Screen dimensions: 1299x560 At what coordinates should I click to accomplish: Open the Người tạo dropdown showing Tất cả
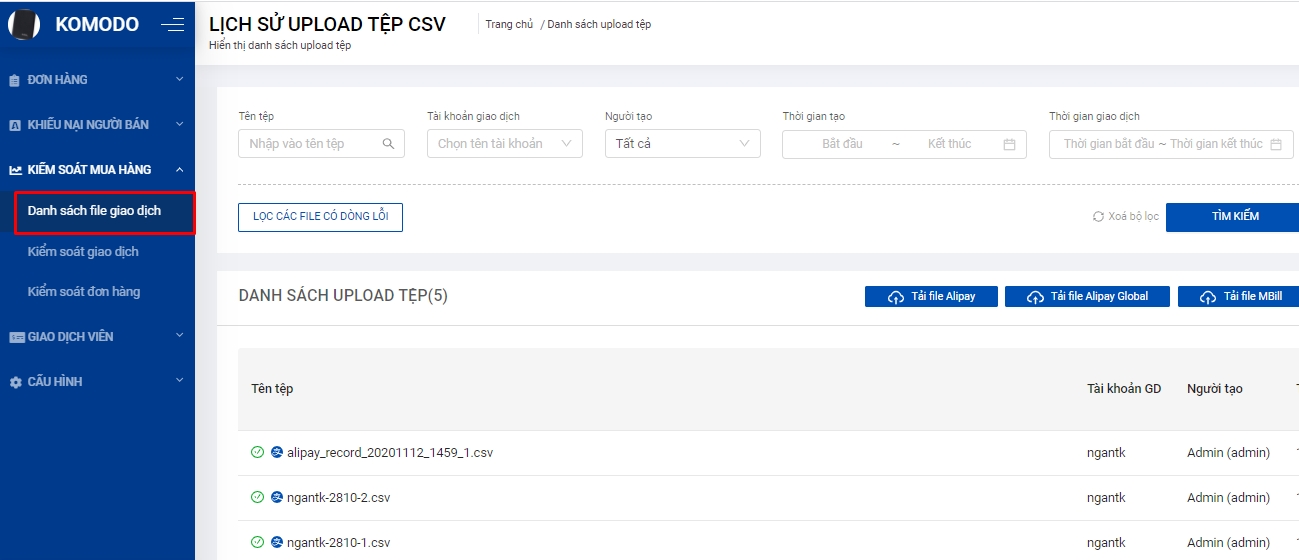682,144
